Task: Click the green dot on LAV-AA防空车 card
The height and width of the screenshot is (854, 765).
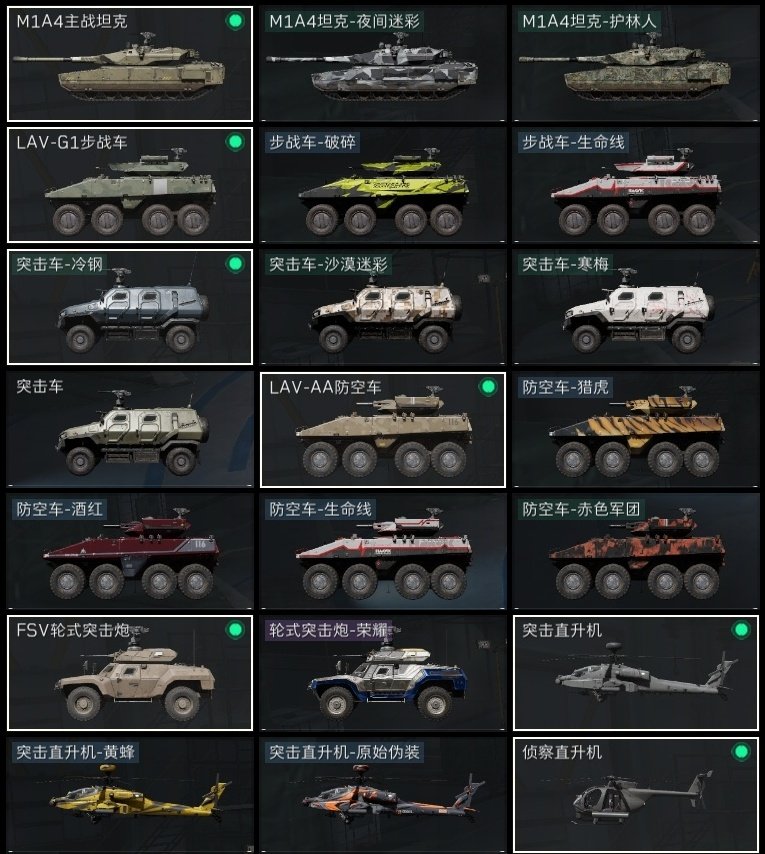Action: 488,387
